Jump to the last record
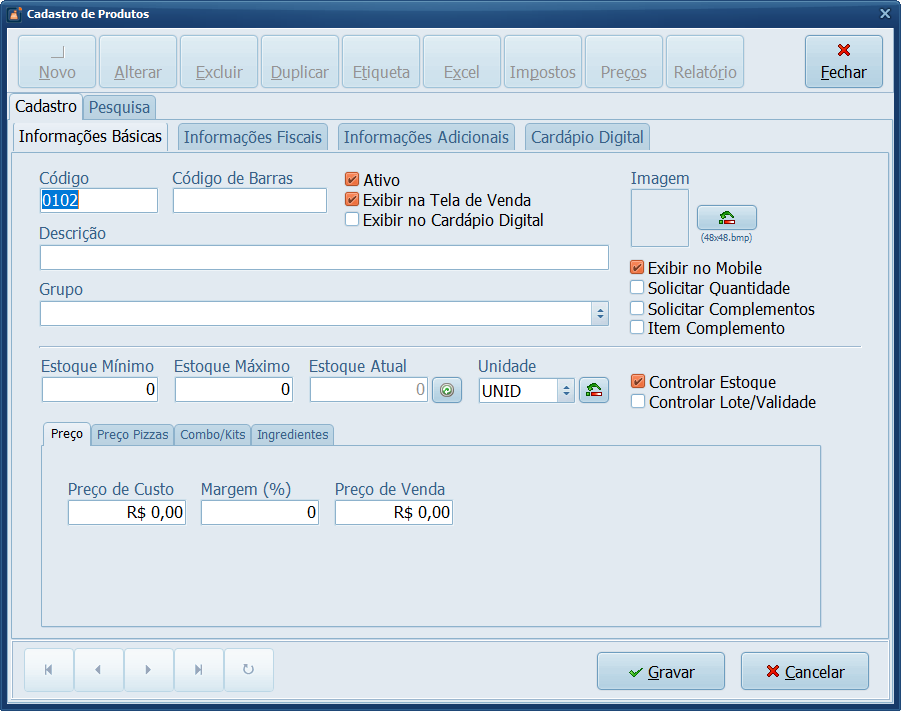Screen dimensions: 901x711 tap(198, 670)
